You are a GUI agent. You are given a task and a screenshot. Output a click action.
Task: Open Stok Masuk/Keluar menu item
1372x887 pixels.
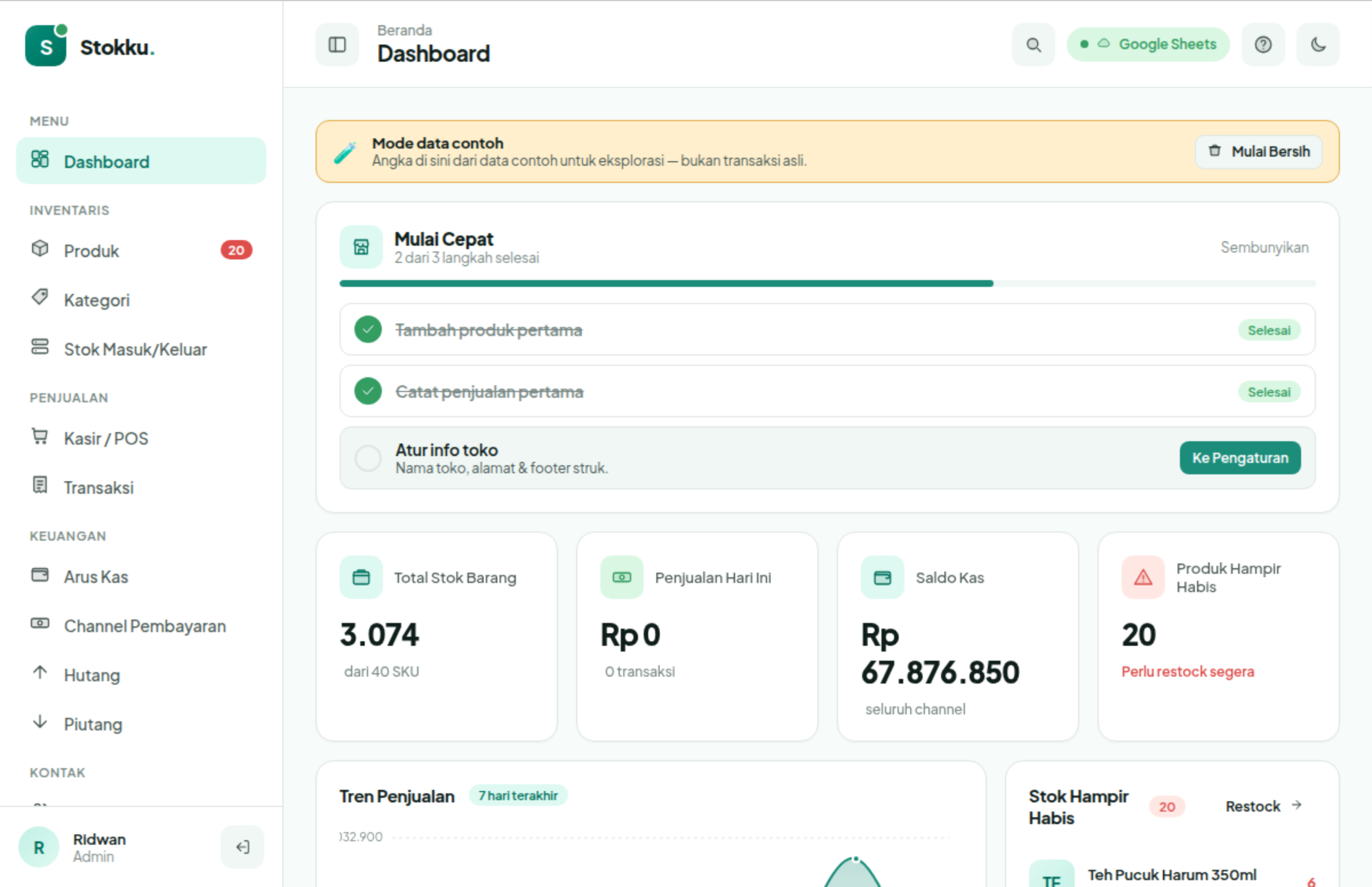[x=141, y=349]
